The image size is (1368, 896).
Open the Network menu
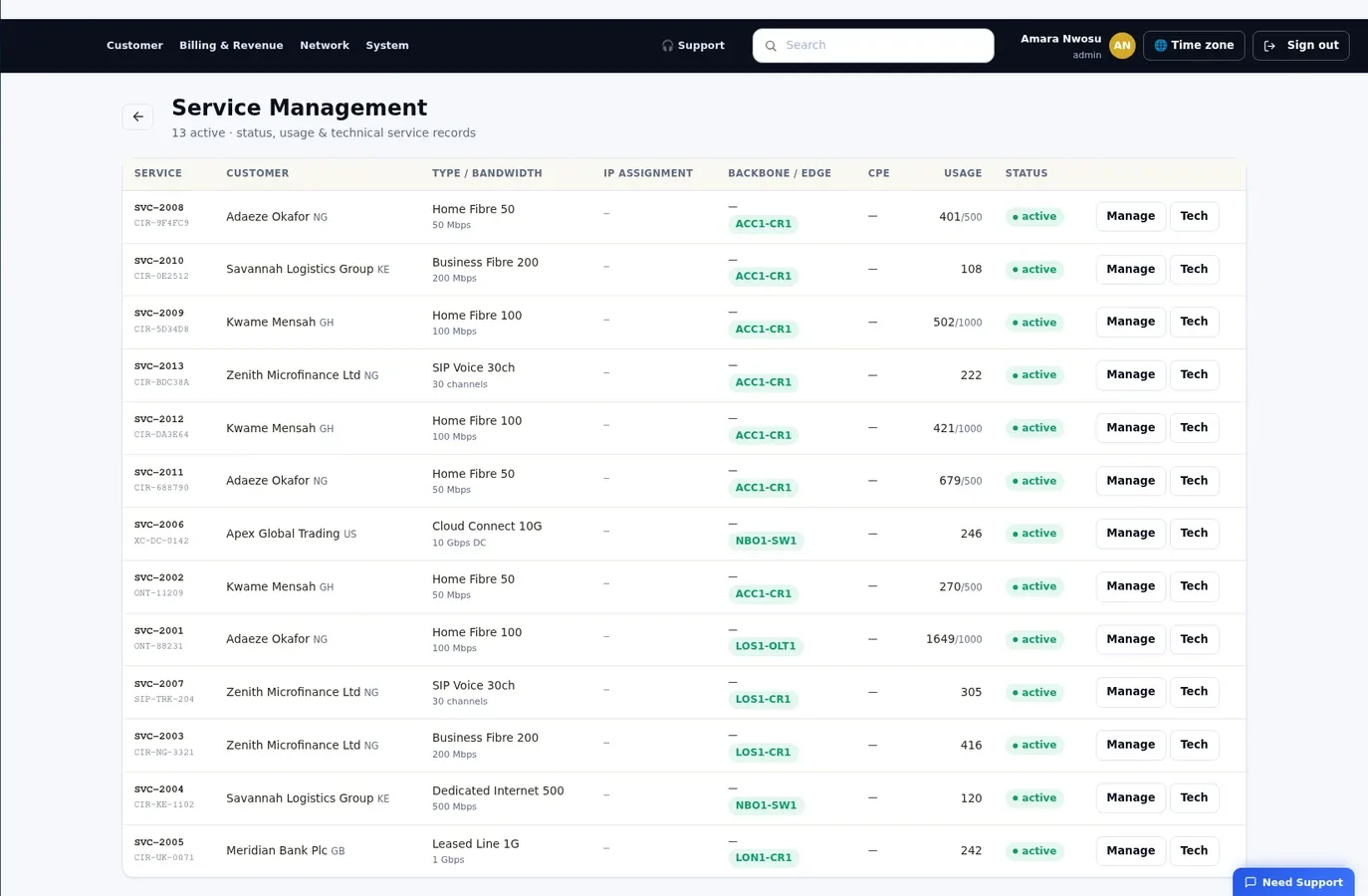coord(325,46)
